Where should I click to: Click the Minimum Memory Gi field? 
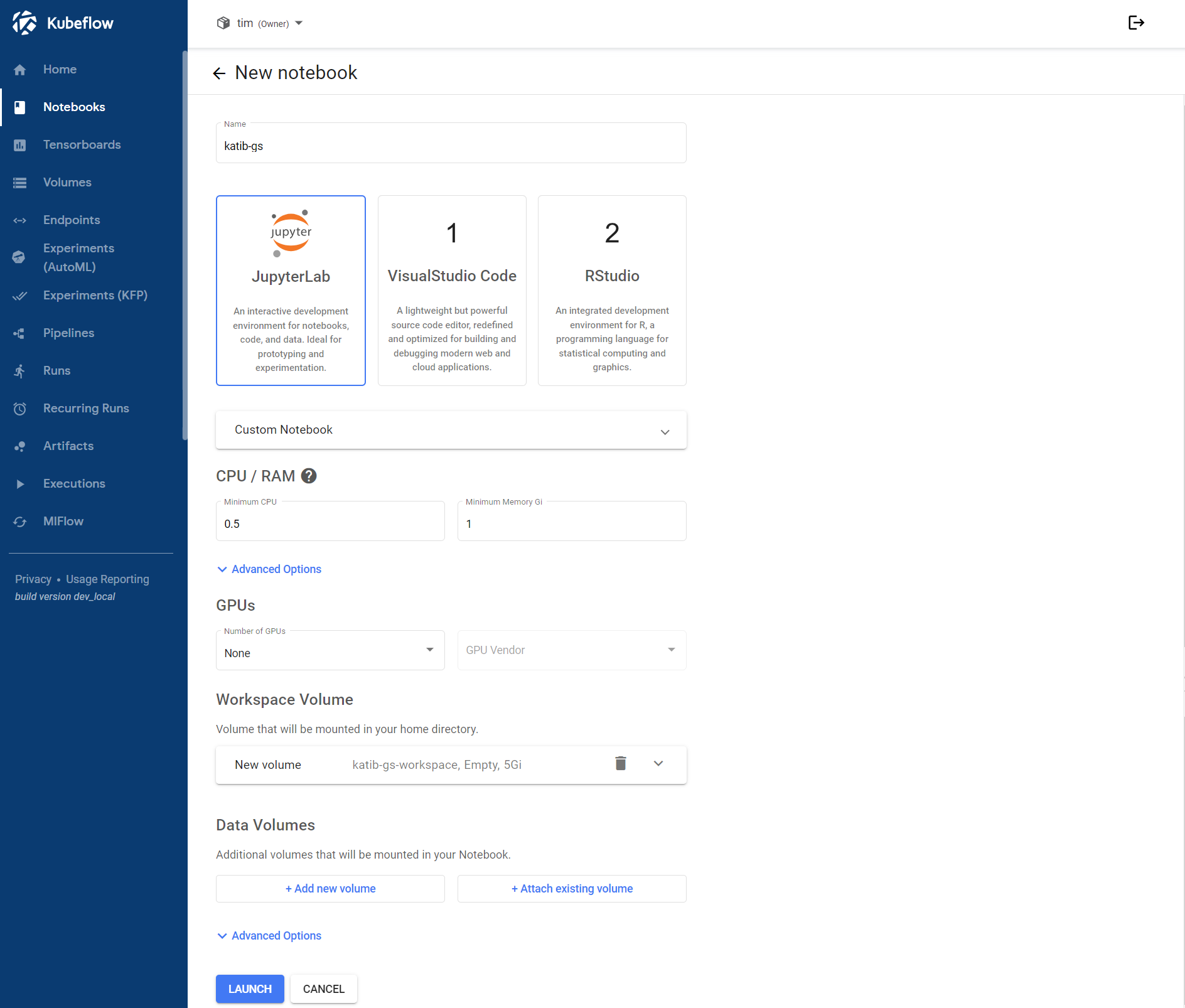[572, 521]
